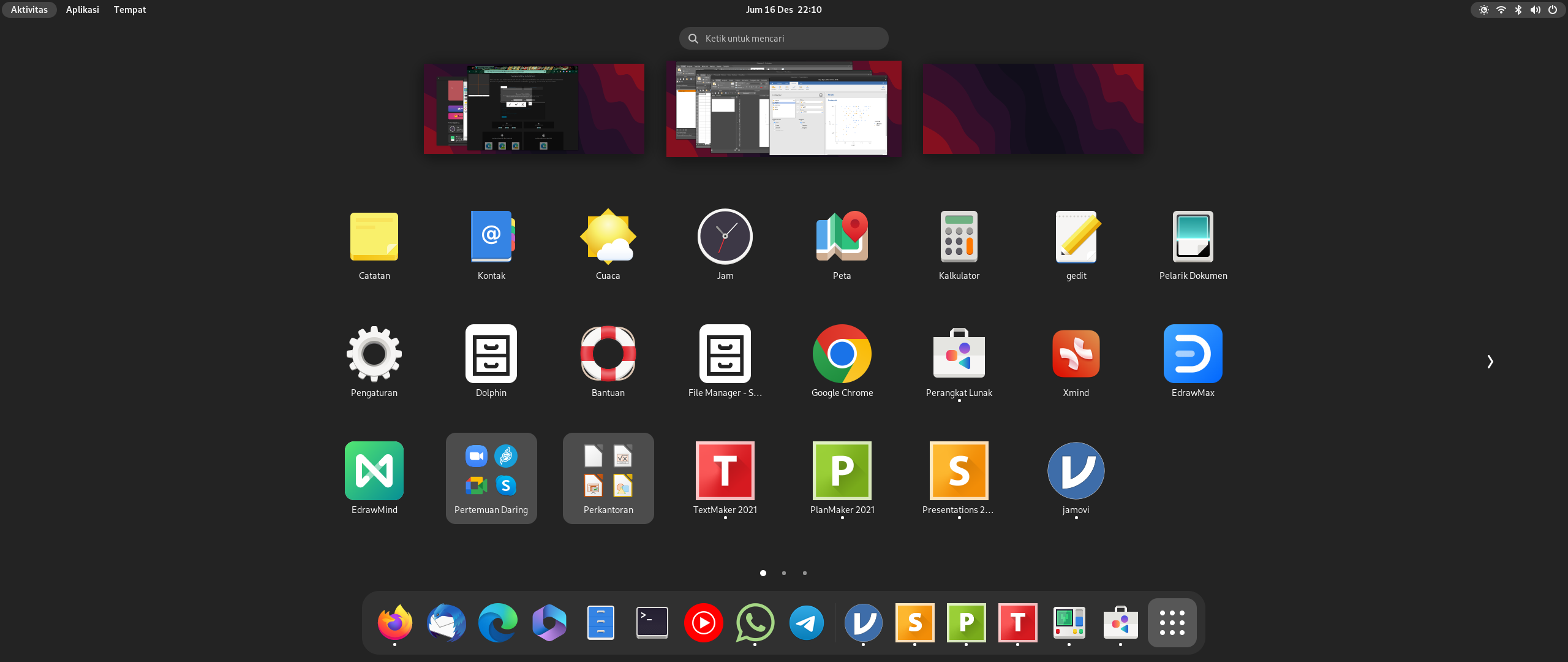The width and height of the screenshot is (1568, 662).
Task: Open the Aplikasi menu
Action: (82, 10)
